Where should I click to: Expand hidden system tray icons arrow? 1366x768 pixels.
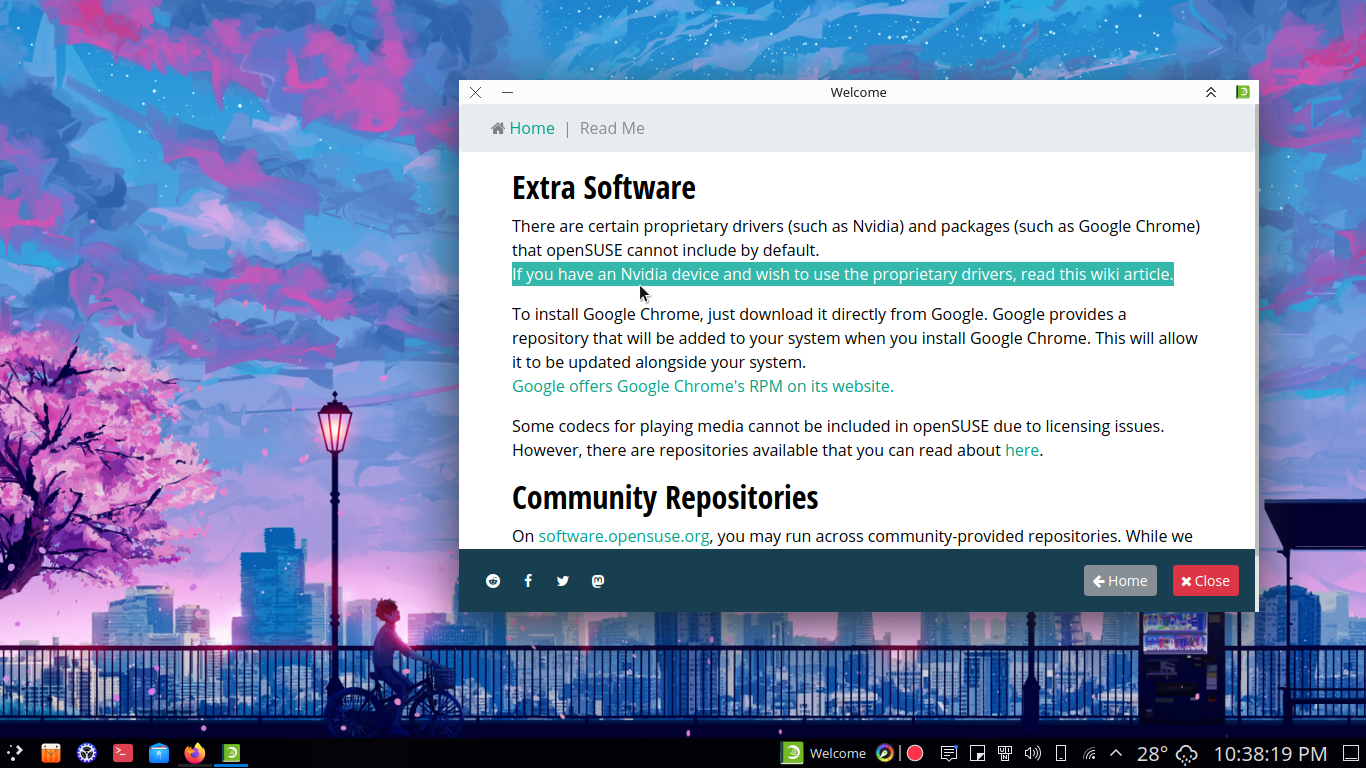1116,753
